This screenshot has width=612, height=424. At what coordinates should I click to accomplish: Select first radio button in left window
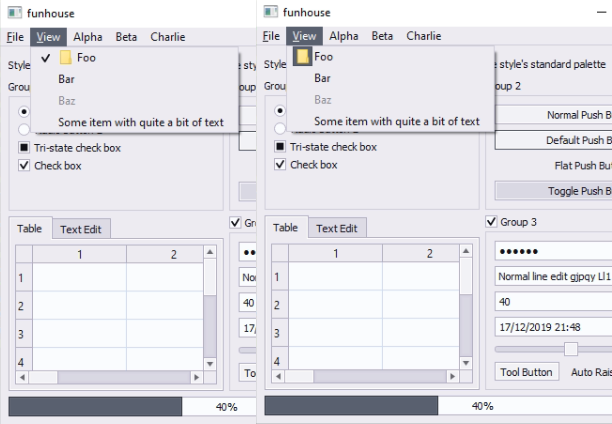tap(24, 112)
